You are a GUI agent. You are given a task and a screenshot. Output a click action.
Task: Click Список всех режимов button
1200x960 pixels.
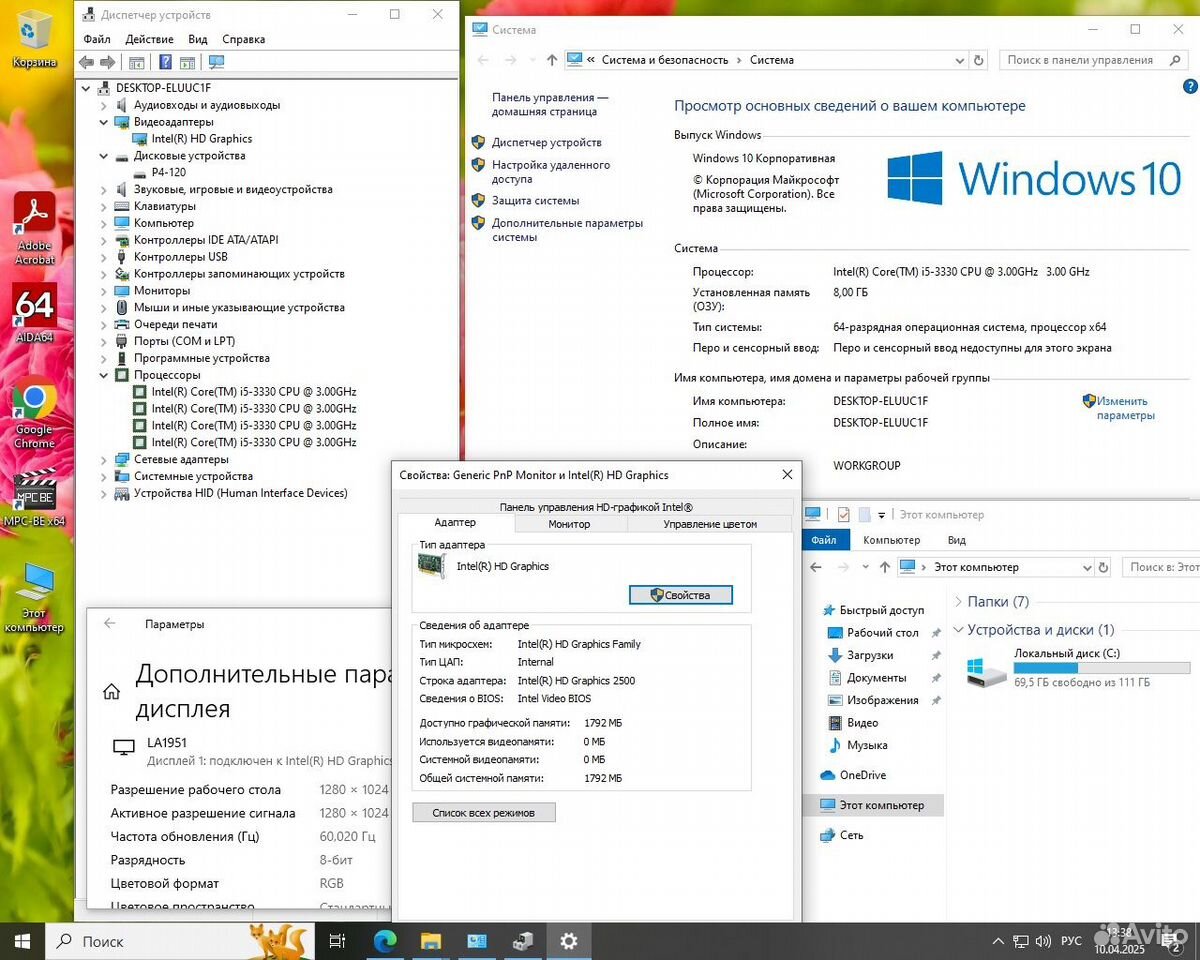[484, 813]
